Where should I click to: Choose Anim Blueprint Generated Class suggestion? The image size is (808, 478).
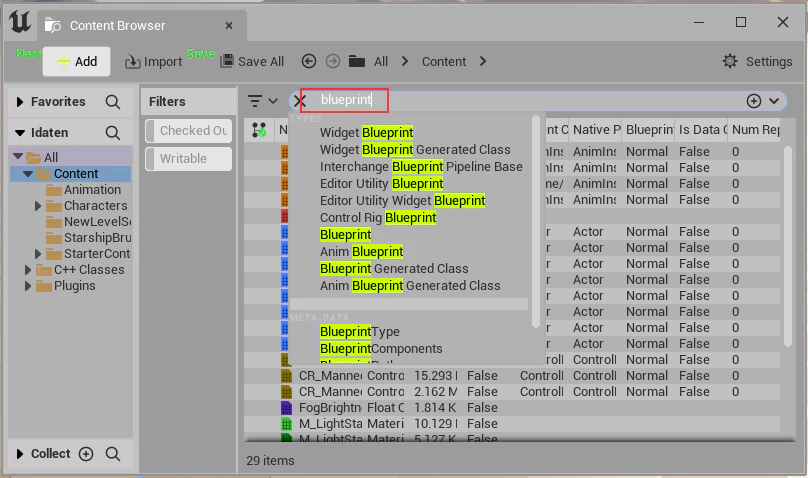[410, 286]
